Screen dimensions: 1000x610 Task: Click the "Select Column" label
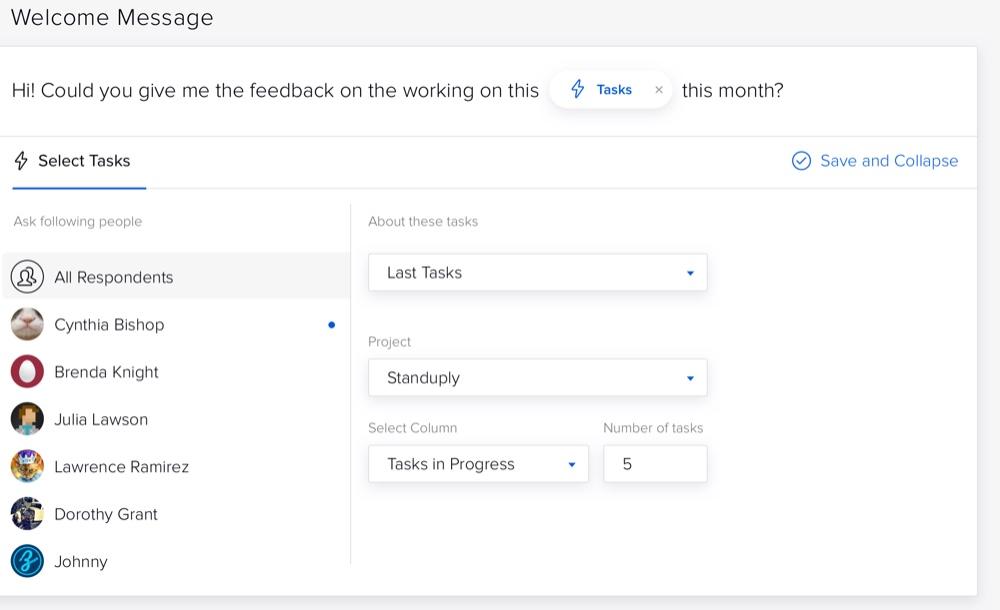413,428
